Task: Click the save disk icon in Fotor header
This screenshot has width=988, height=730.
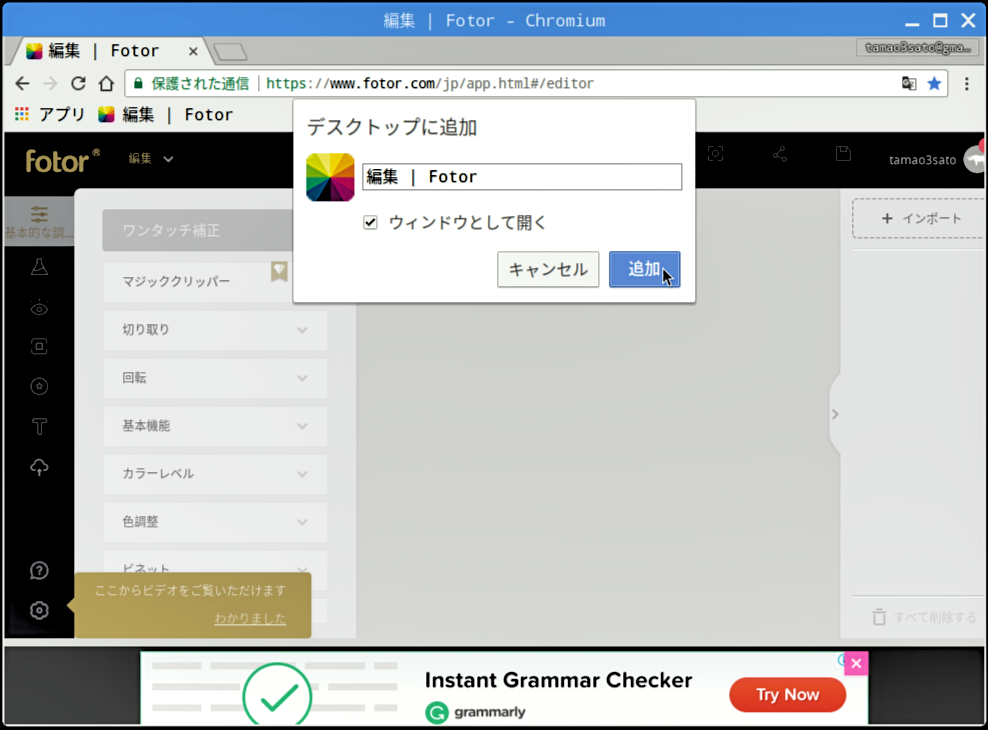Action: point(843,153)
